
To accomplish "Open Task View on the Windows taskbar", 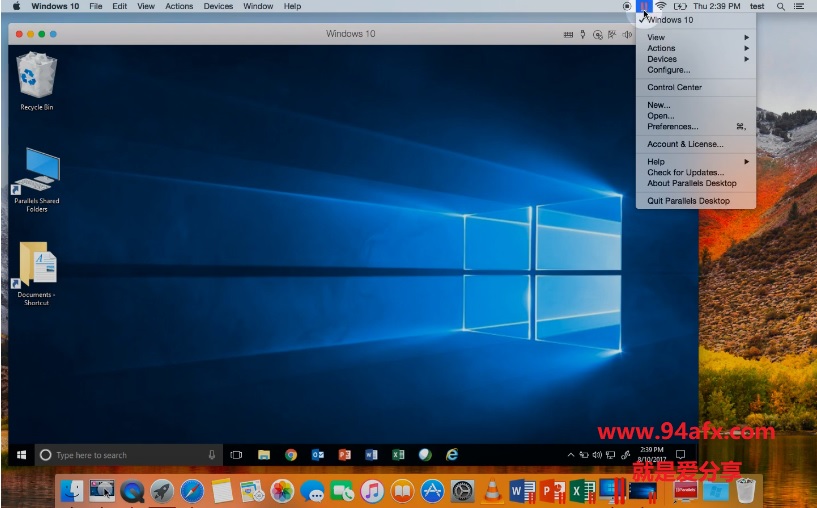I will tap(236, 455).
